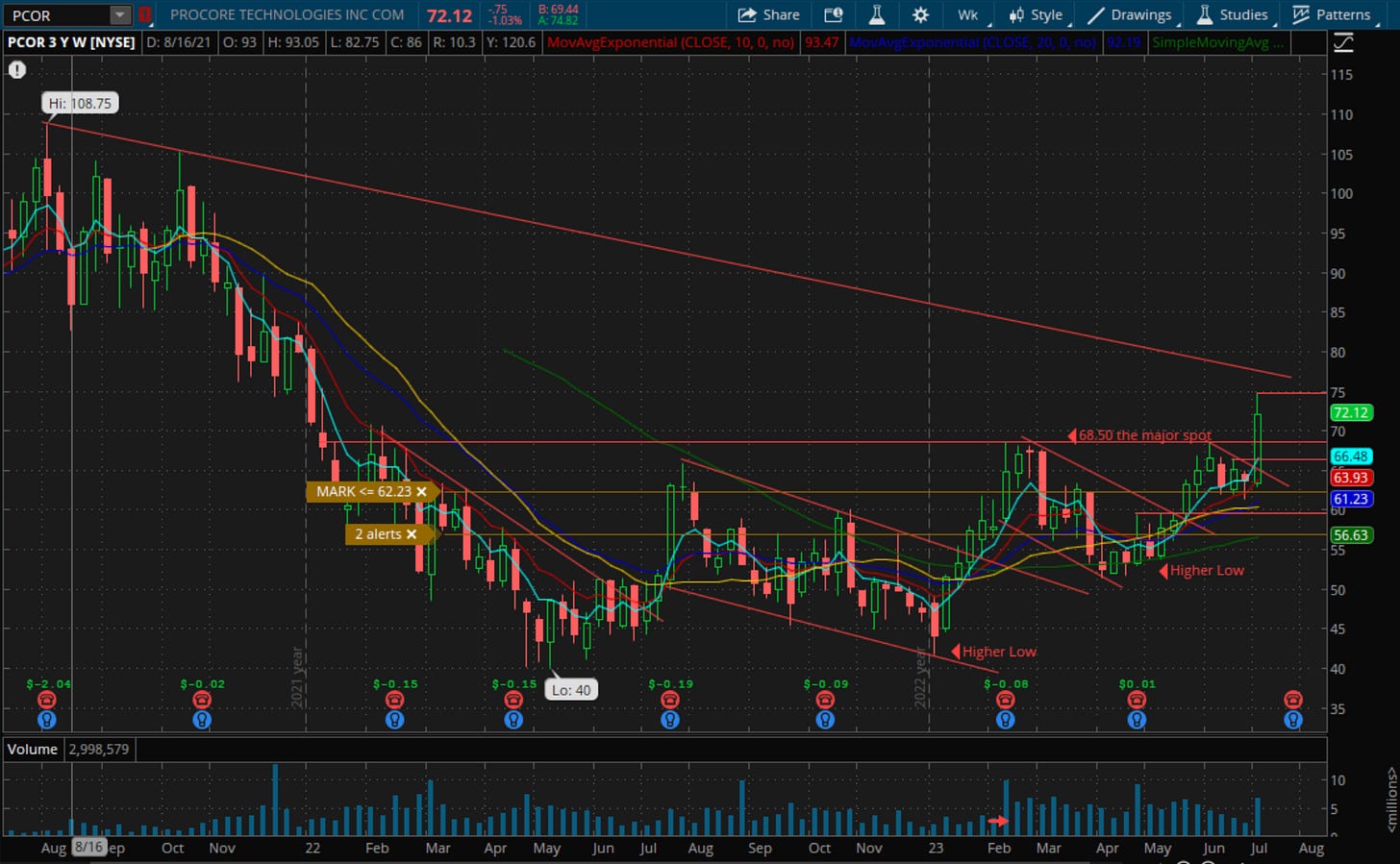1400x864 pixels.
Task: Click the lightbulb icon under $-2.04 earnings
Action: [x=46, y=720]
